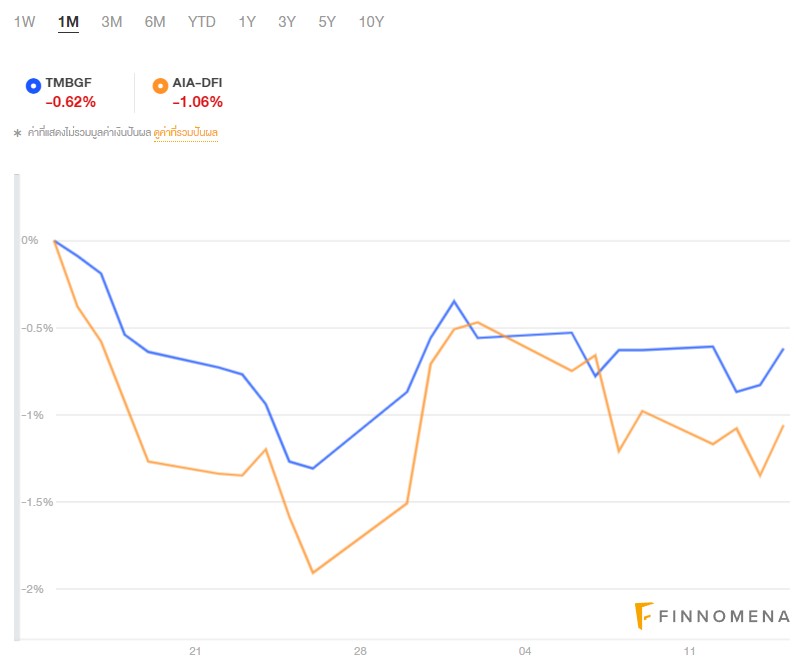Screen dimensions: 800x664
Task: Click the TMBGF fund name label
Action: (70, 83)
